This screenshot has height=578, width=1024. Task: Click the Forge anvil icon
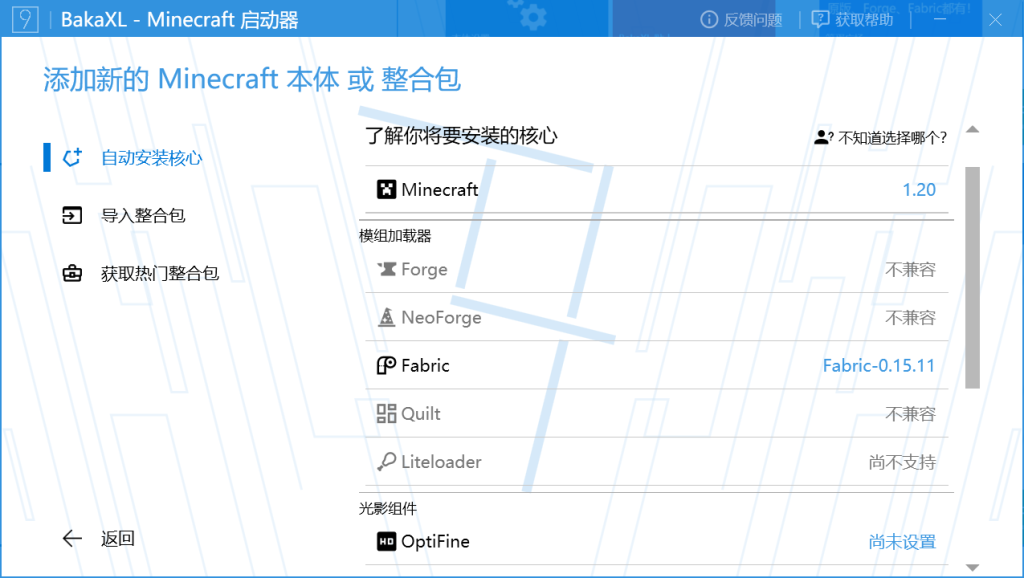click(387, 269)
